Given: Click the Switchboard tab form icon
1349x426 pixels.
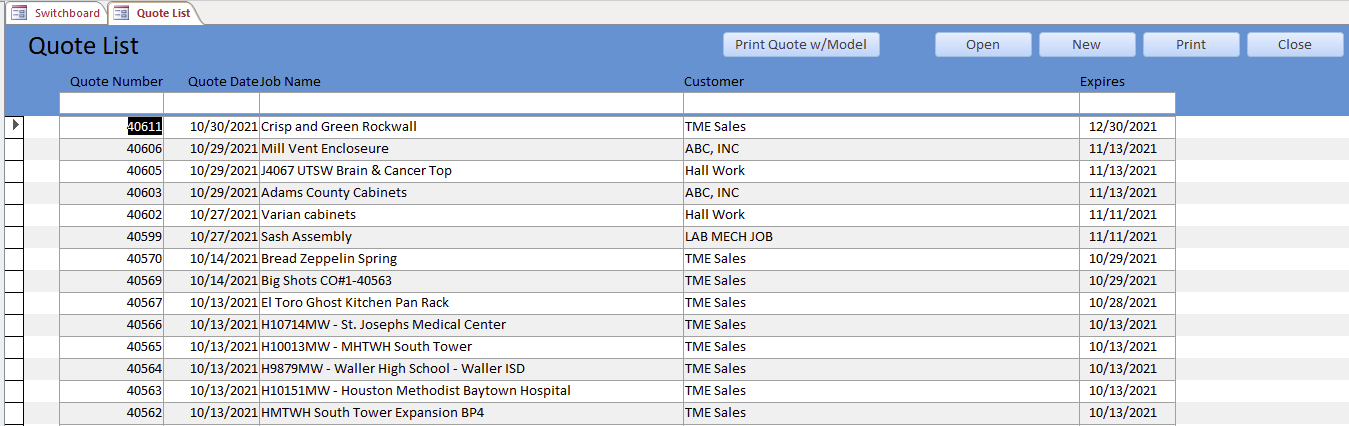Looking at the screenshot, I should [19, 13].
